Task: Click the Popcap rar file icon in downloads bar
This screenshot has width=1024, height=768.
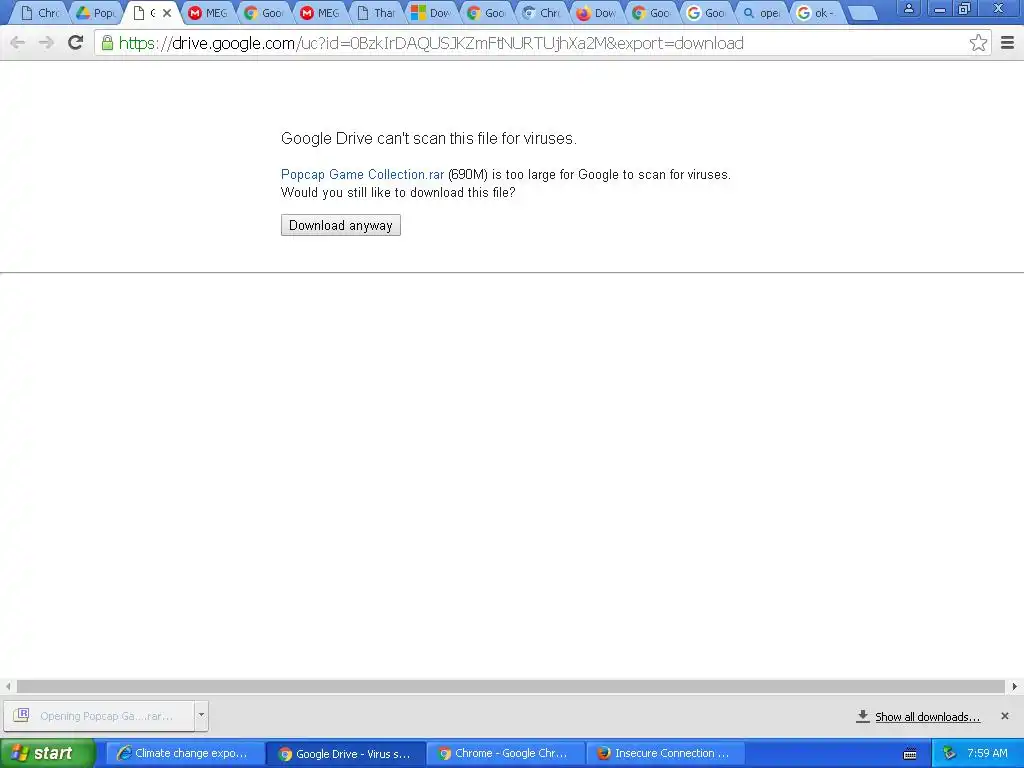Action: (x=22, y=715)
